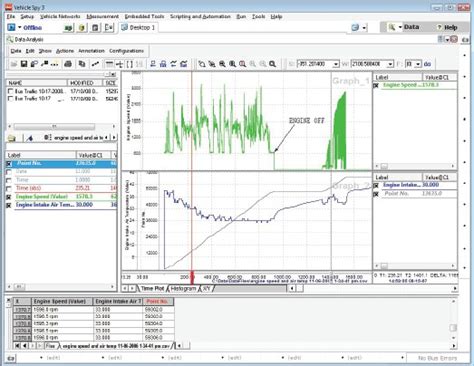The height and width of the screenshot is (366, 474).
Task: Toggle Point No. checkbox in Graph_2 legend
Action: click(x=376, y=194)
